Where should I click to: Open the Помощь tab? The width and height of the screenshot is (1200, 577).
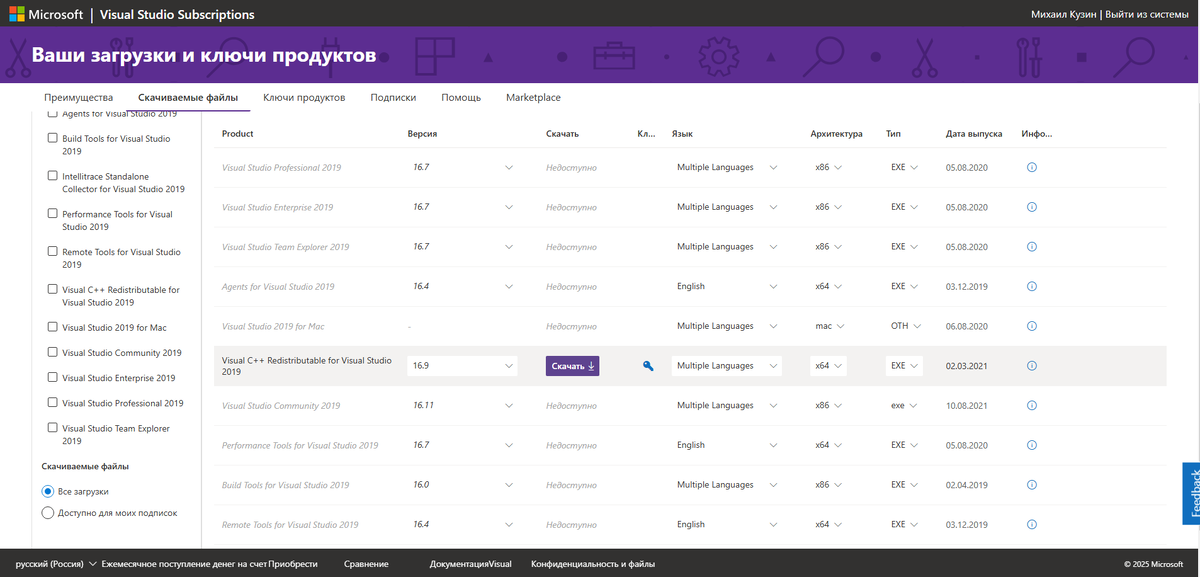coord(461,98)
